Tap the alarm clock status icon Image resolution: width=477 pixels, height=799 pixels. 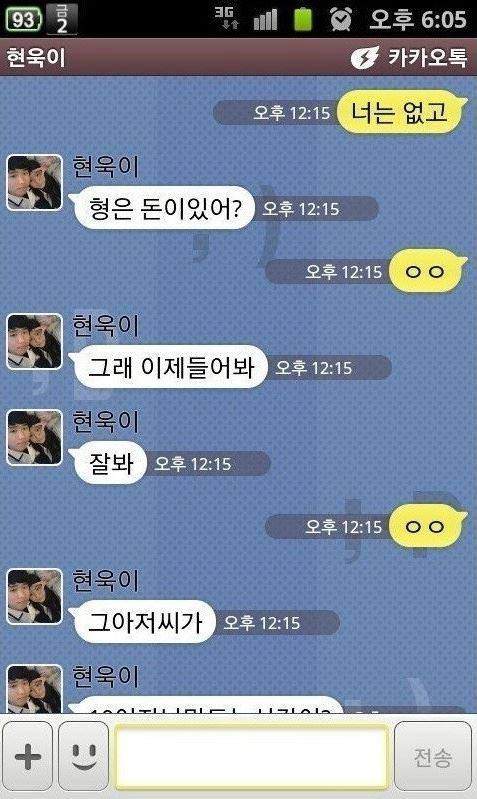click(x=340, y=19)
